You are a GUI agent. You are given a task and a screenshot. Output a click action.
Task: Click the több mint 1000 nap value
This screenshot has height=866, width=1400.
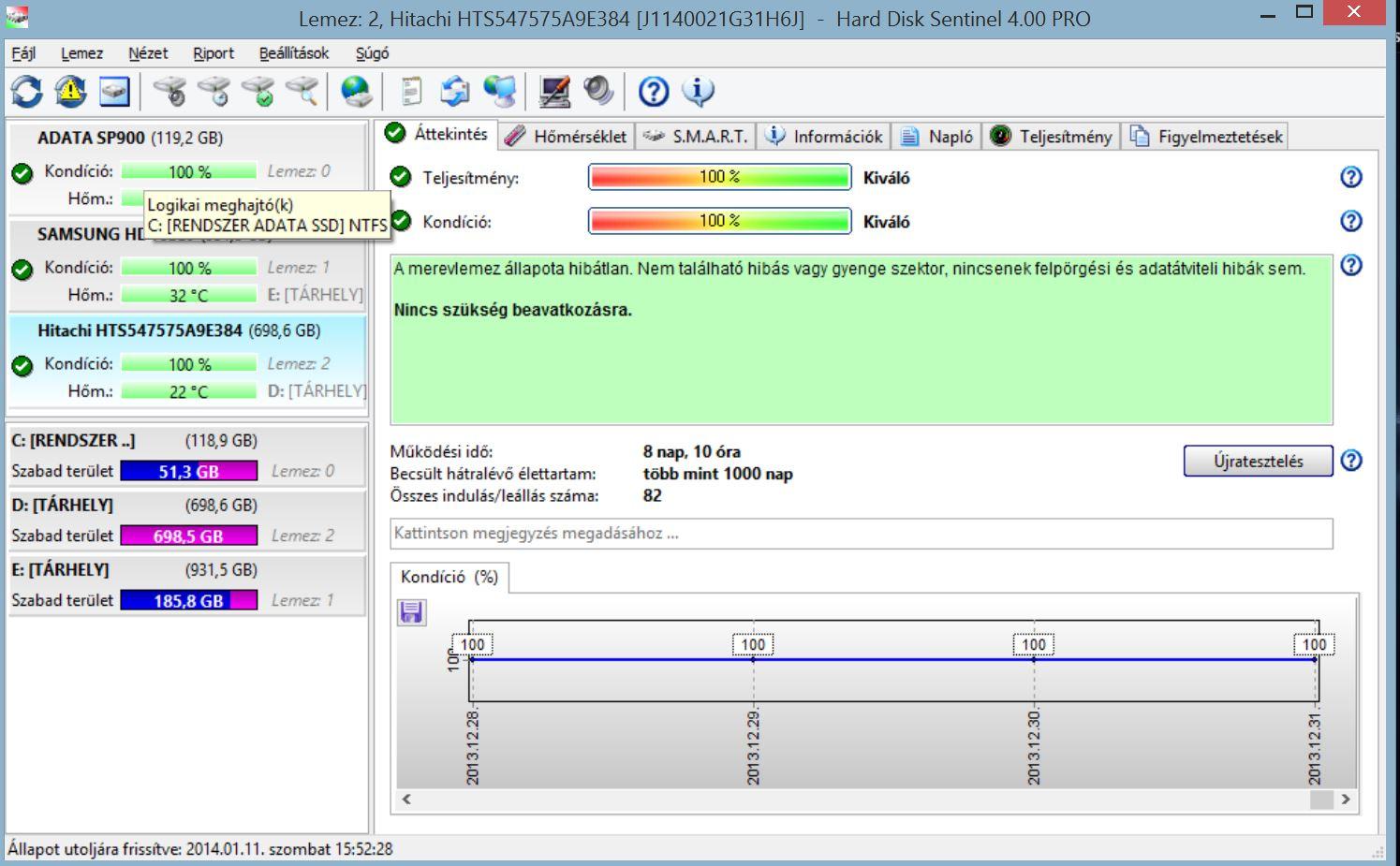coord(718,474)
